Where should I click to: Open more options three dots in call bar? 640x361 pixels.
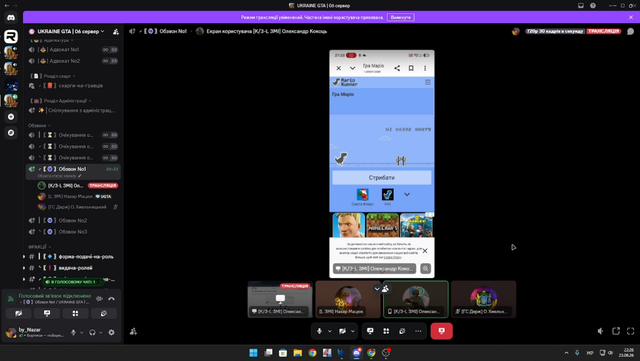click(x=418, y=331)
